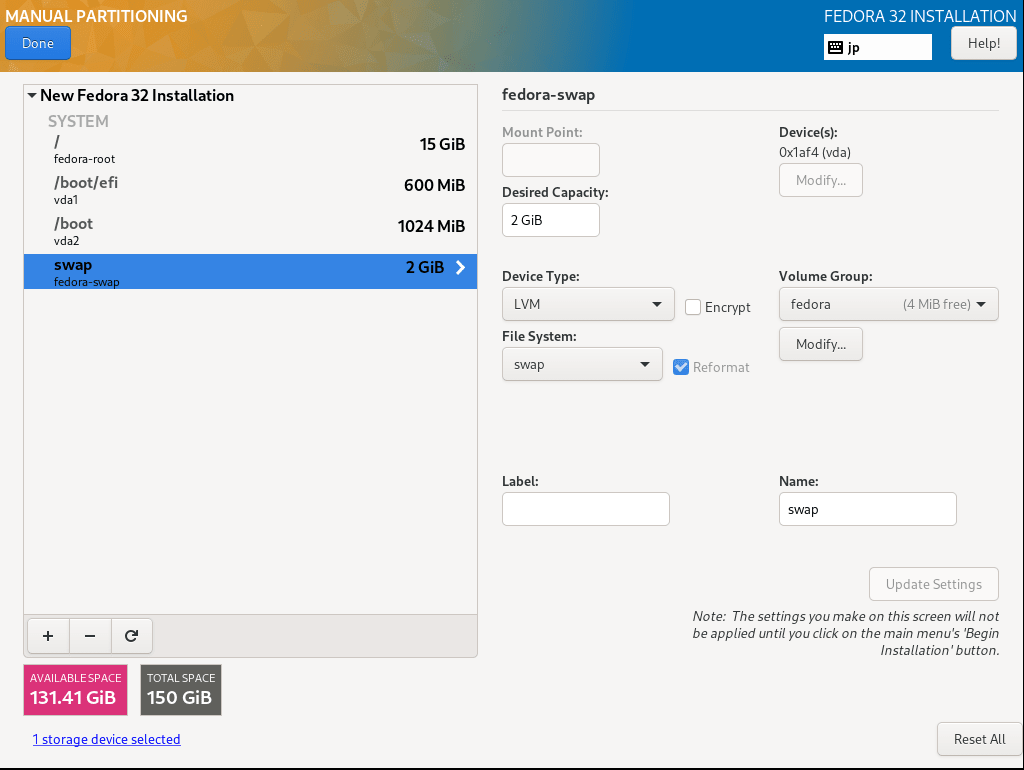Screen dimensions: 1024x770
Task: Click the Total Space 150 GiB box
Action: (x=181, y=690)
